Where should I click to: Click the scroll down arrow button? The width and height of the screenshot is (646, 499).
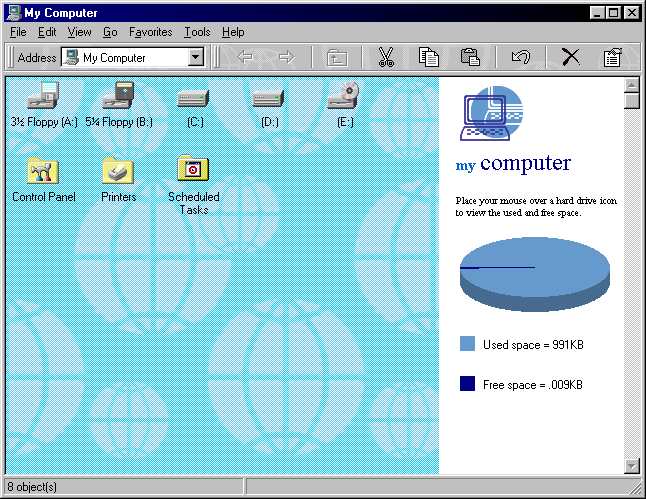[x=632, y=466]
